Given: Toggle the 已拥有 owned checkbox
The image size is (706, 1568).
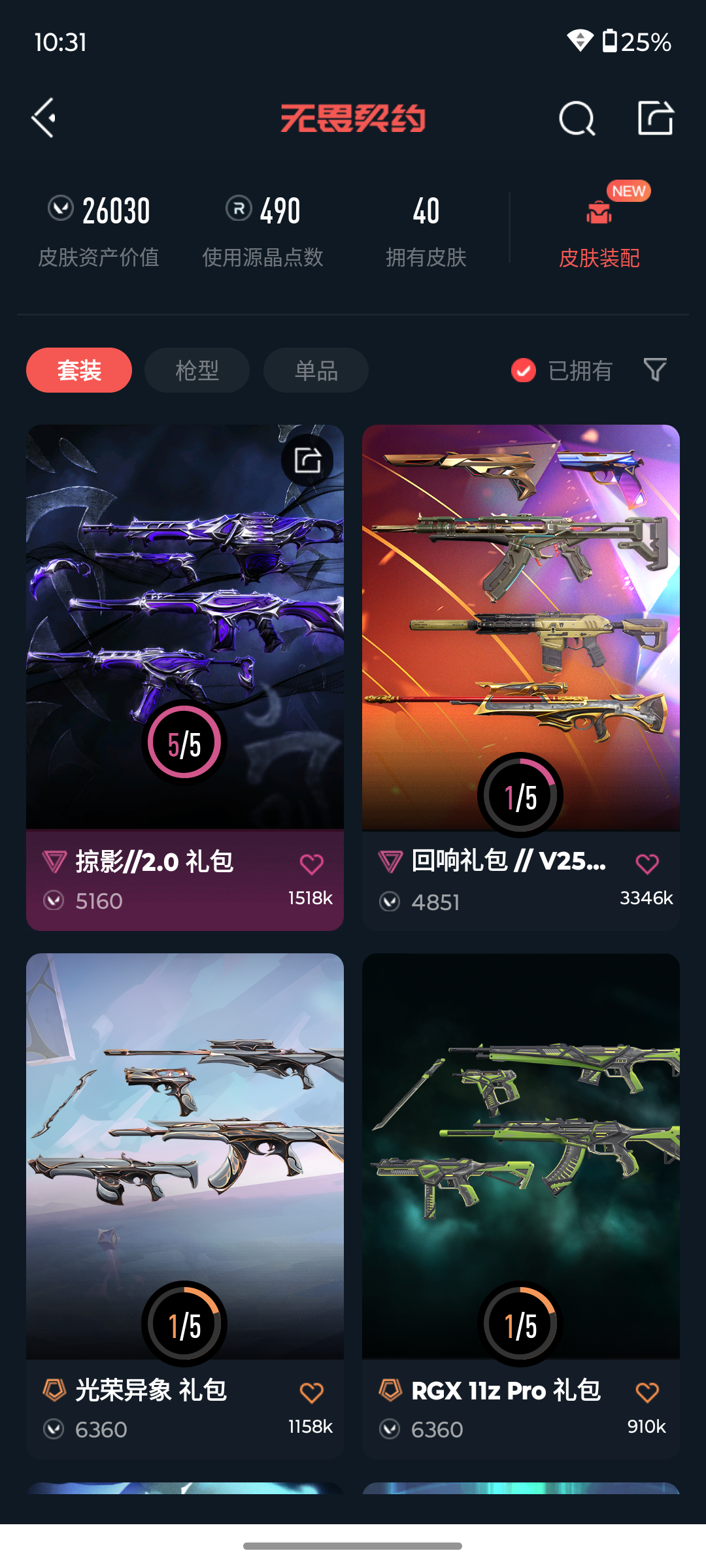Looking at the screenshot, I should [x=523, y=370].
